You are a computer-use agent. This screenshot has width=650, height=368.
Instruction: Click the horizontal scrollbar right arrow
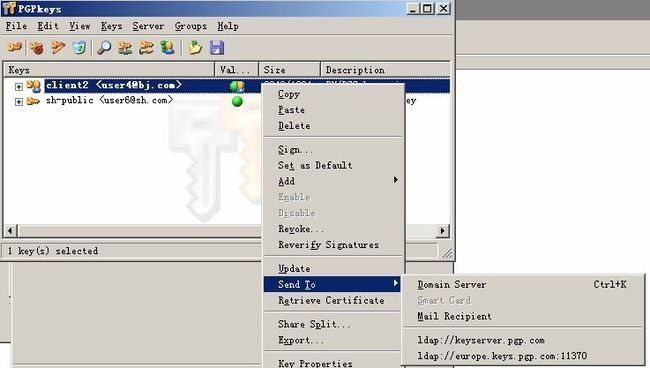(x=442, y=231)
